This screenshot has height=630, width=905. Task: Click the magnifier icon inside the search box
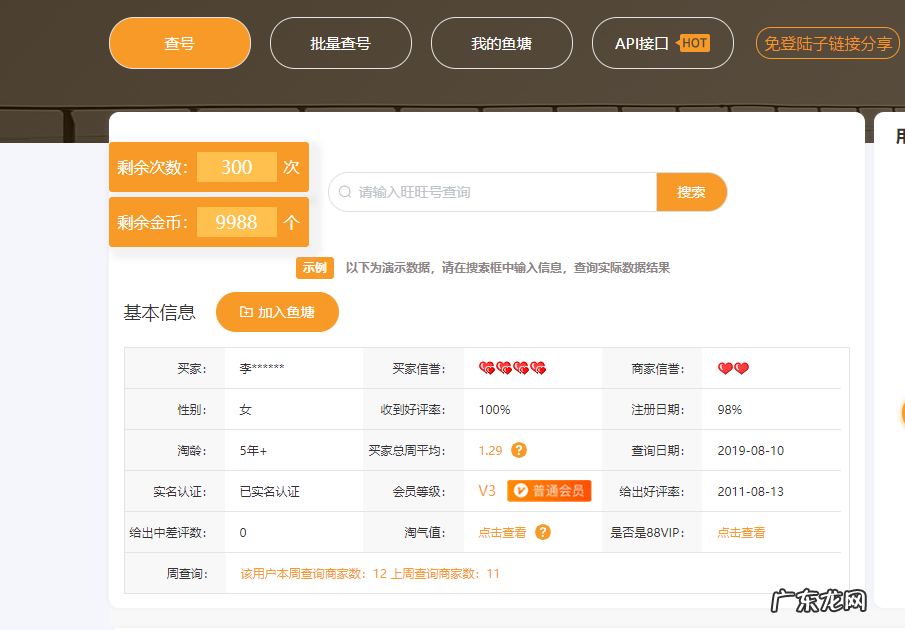343,192
